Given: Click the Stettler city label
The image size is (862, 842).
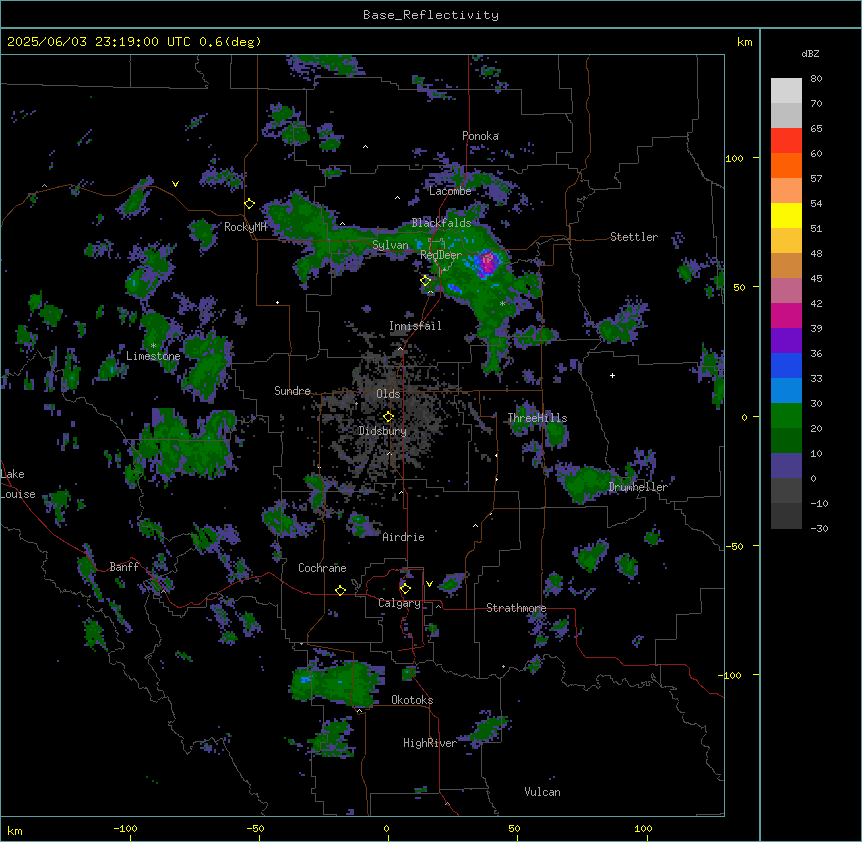Looking at the screenshot, I should coord(634,237).
